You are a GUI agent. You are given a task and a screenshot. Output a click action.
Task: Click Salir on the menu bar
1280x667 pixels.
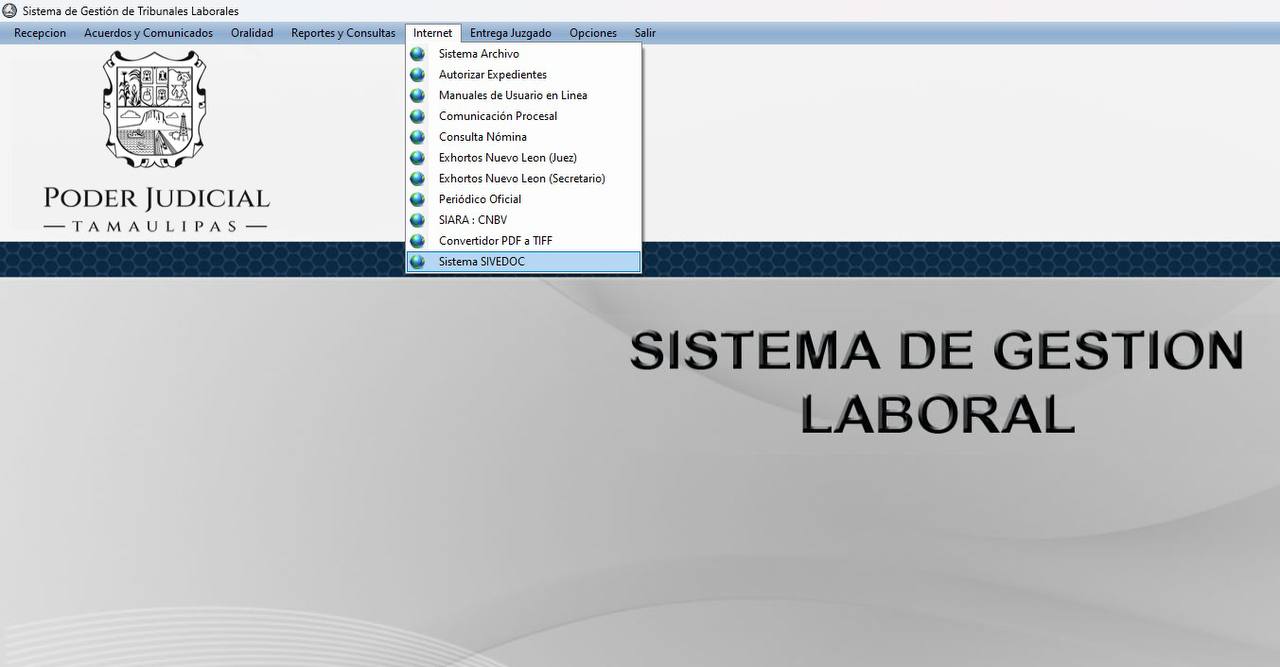tap(644, 32)
